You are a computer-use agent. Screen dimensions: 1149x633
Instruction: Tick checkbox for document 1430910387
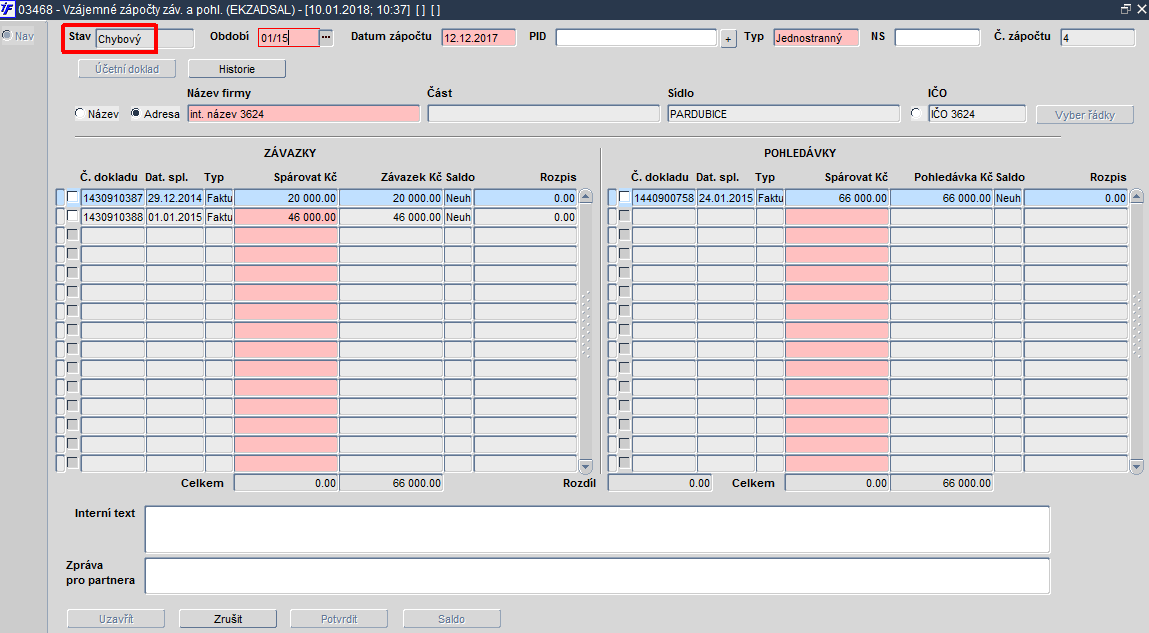(x=73, y=197)
